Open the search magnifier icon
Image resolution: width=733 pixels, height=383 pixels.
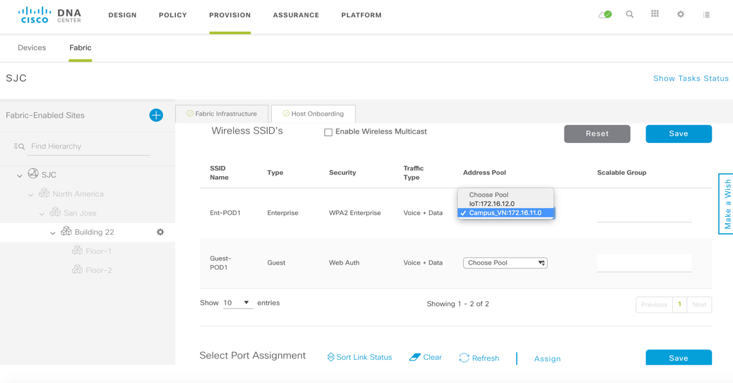point(630,14)
